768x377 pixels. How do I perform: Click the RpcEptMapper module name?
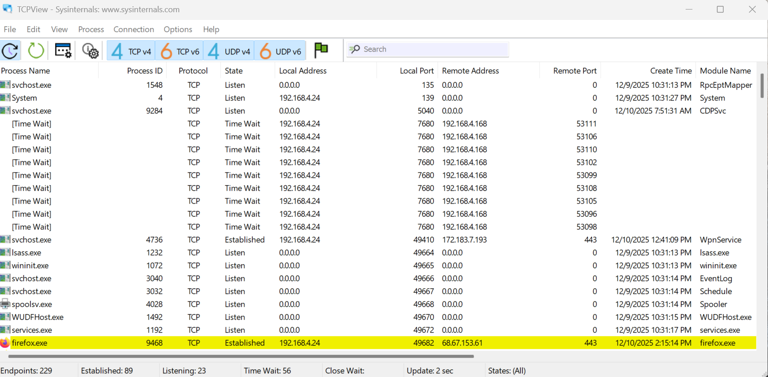pyautogui.click(x=726, y=85)
